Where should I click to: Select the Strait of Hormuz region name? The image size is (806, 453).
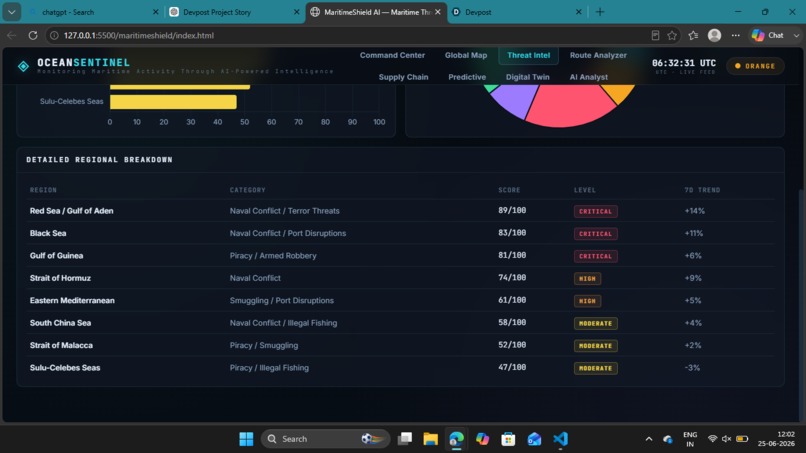60,278
